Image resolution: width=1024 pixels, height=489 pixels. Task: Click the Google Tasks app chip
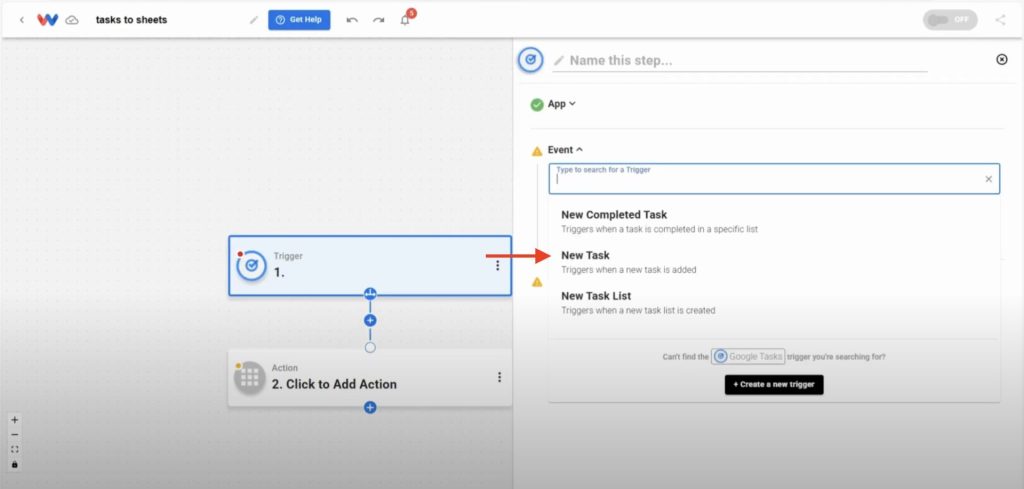click(748, 356)
